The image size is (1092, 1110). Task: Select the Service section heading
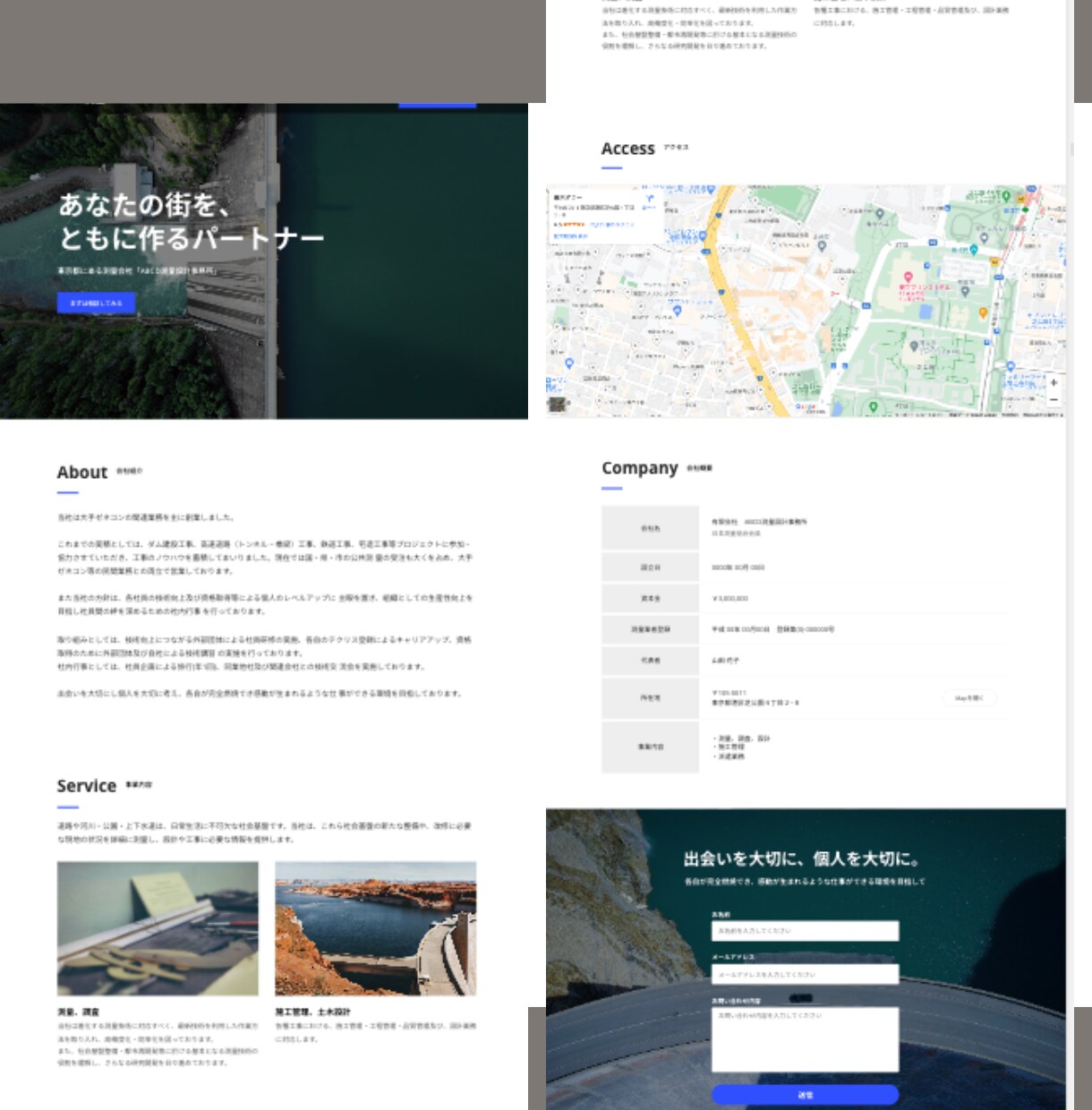pos(87,785)
